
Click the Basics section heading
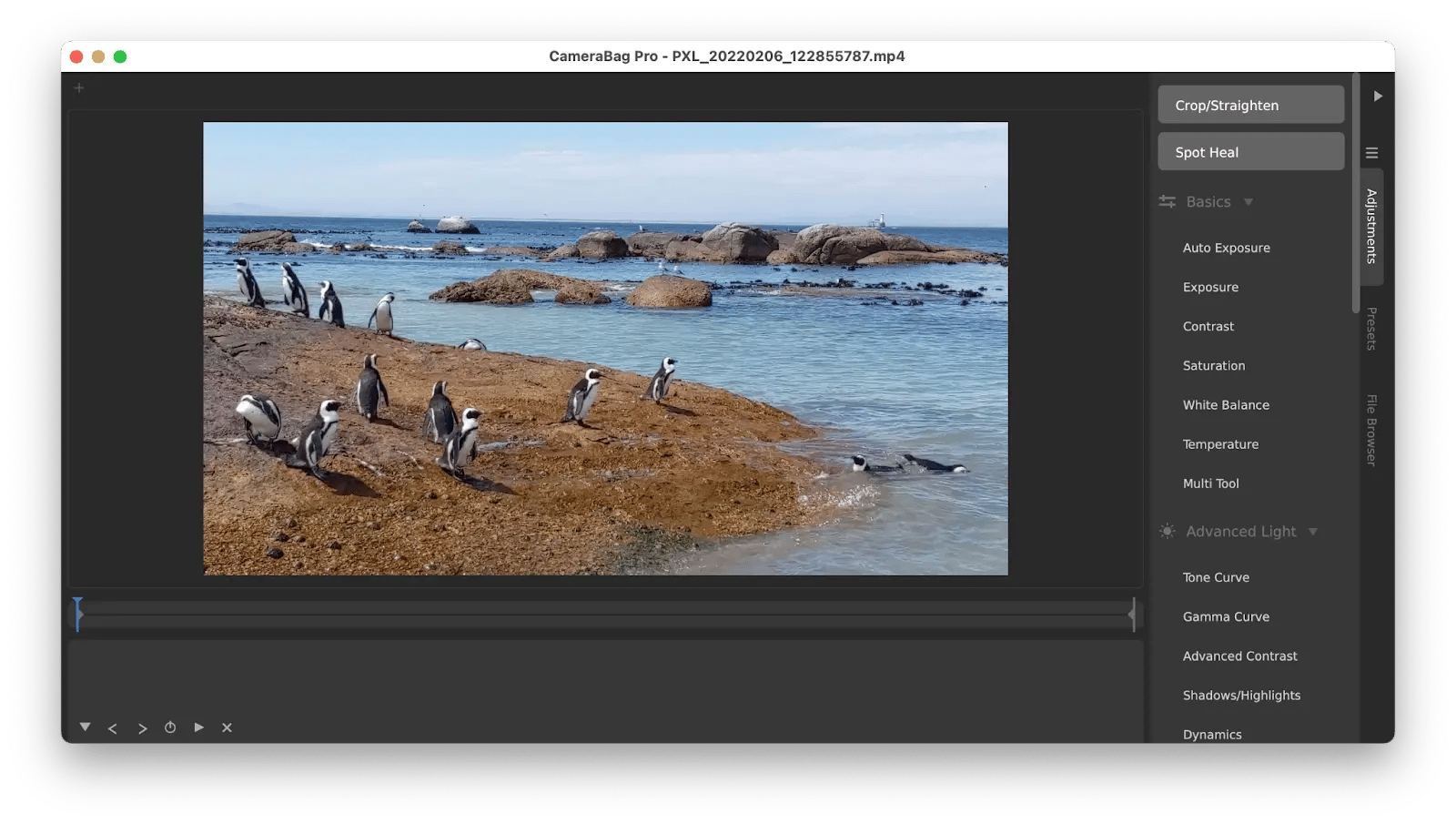pos(1208,202)
